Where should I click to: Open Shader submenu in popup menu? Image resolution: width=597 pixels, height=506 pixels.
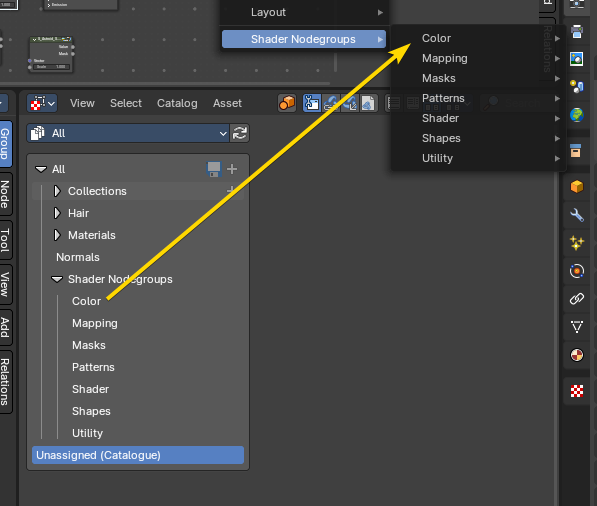click(x=479, y=118)
